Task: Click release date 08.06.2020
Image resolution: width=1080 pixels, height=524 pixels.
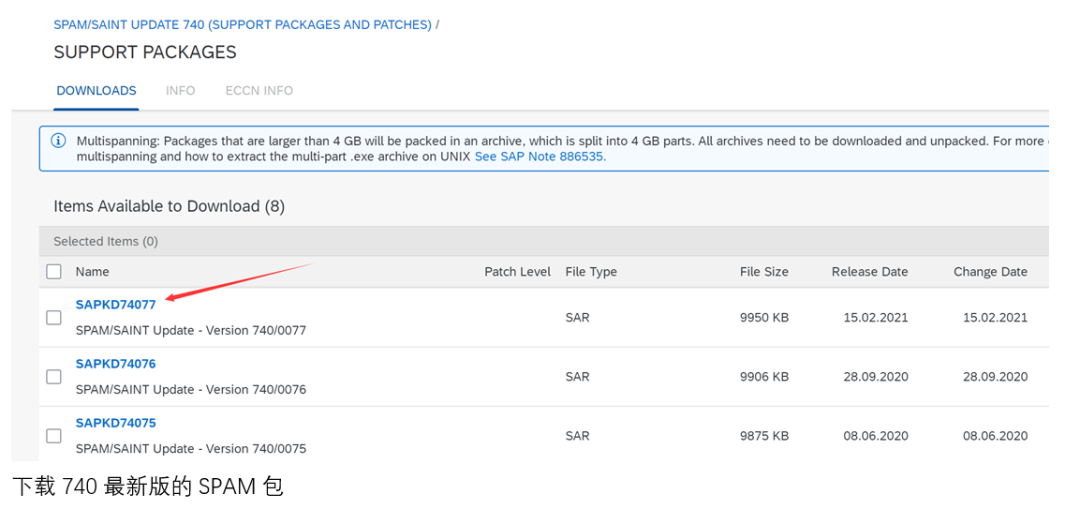Action: point(875,436)
